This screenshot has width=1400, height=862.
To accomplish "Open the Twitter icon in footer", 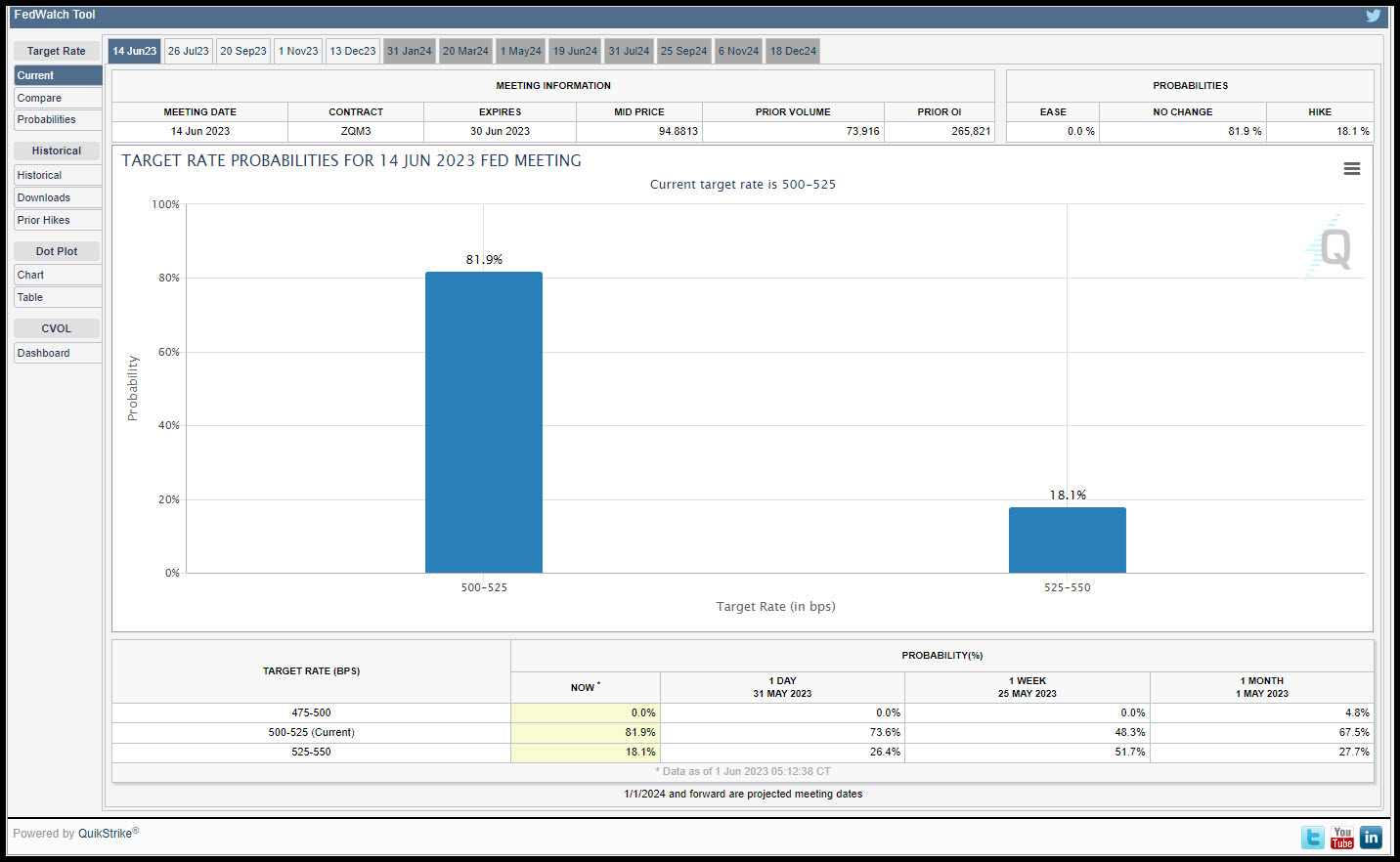I will coord(1313,838).
